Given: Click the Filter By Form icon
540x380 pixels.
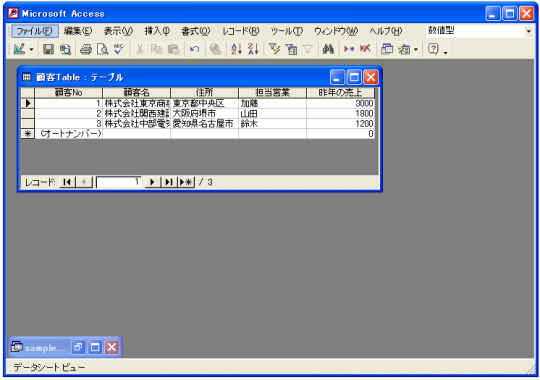Looking at the screenshot, I should pyautogui.click(x=291, y=49).
